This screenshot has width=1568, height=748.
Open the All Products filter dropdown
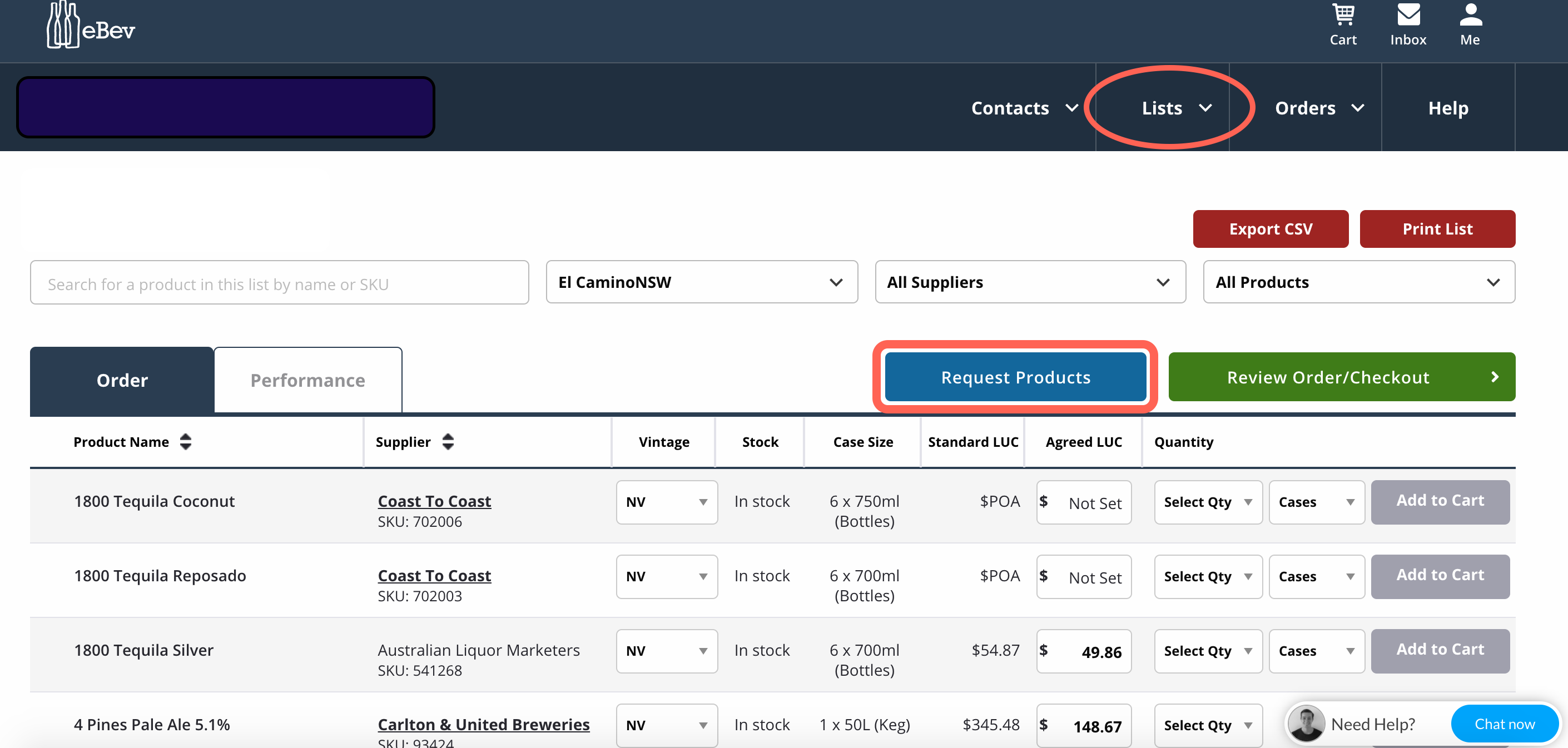(x=1358, y=282)
